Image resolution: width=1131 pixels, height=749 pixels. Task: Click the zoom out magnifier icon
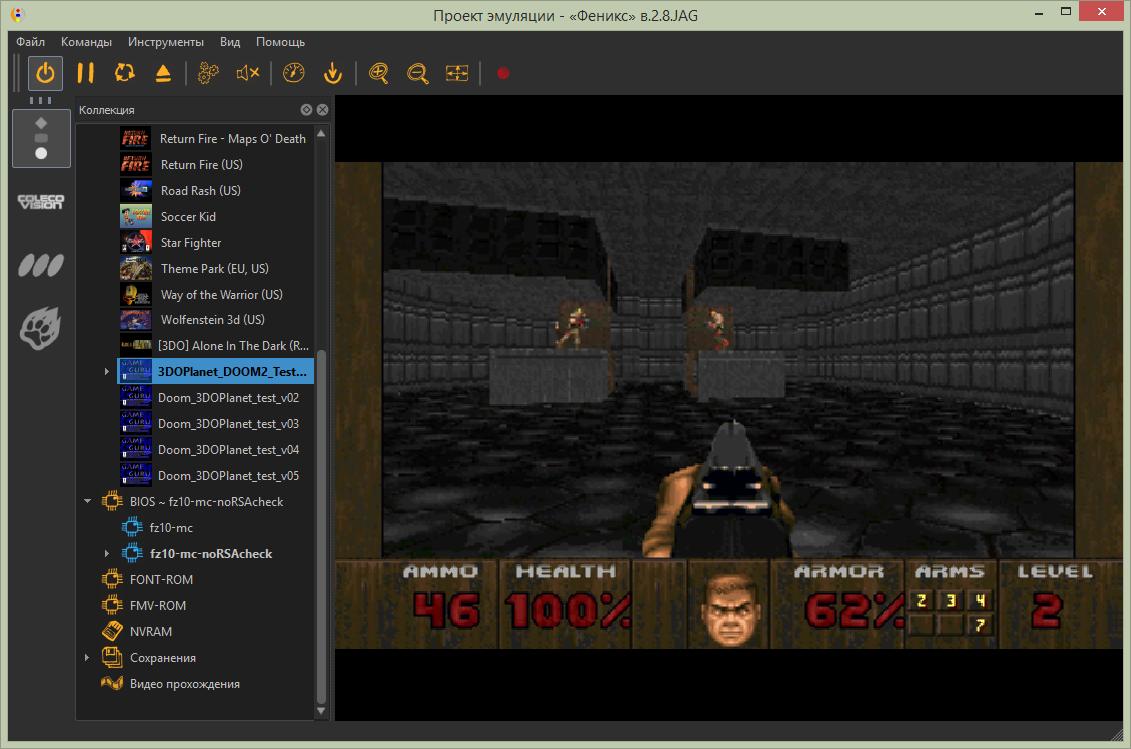tap(418, 73)
